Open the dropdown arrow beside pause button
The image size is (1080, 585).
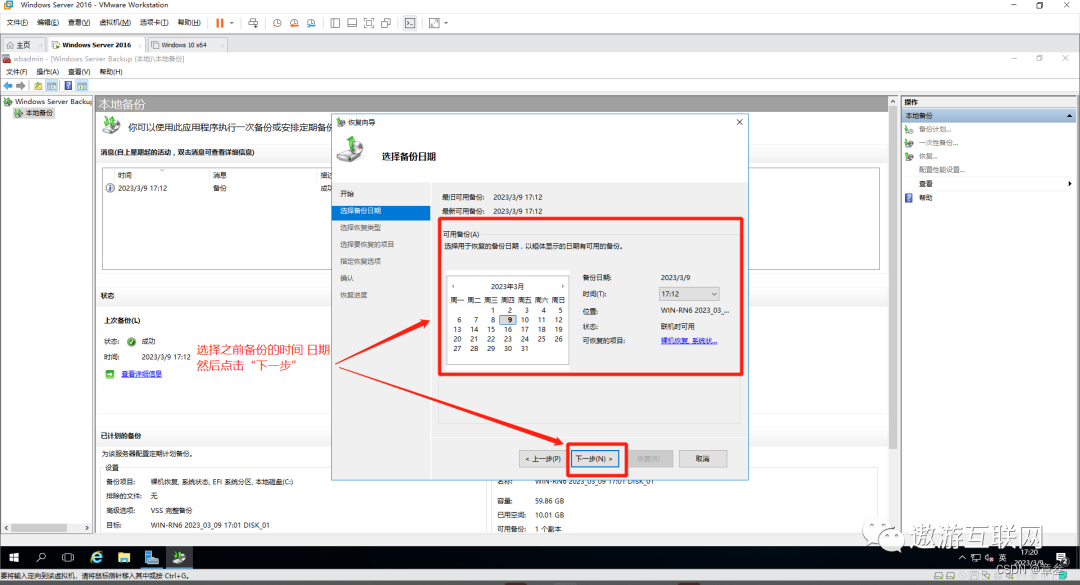coord(231,23)
